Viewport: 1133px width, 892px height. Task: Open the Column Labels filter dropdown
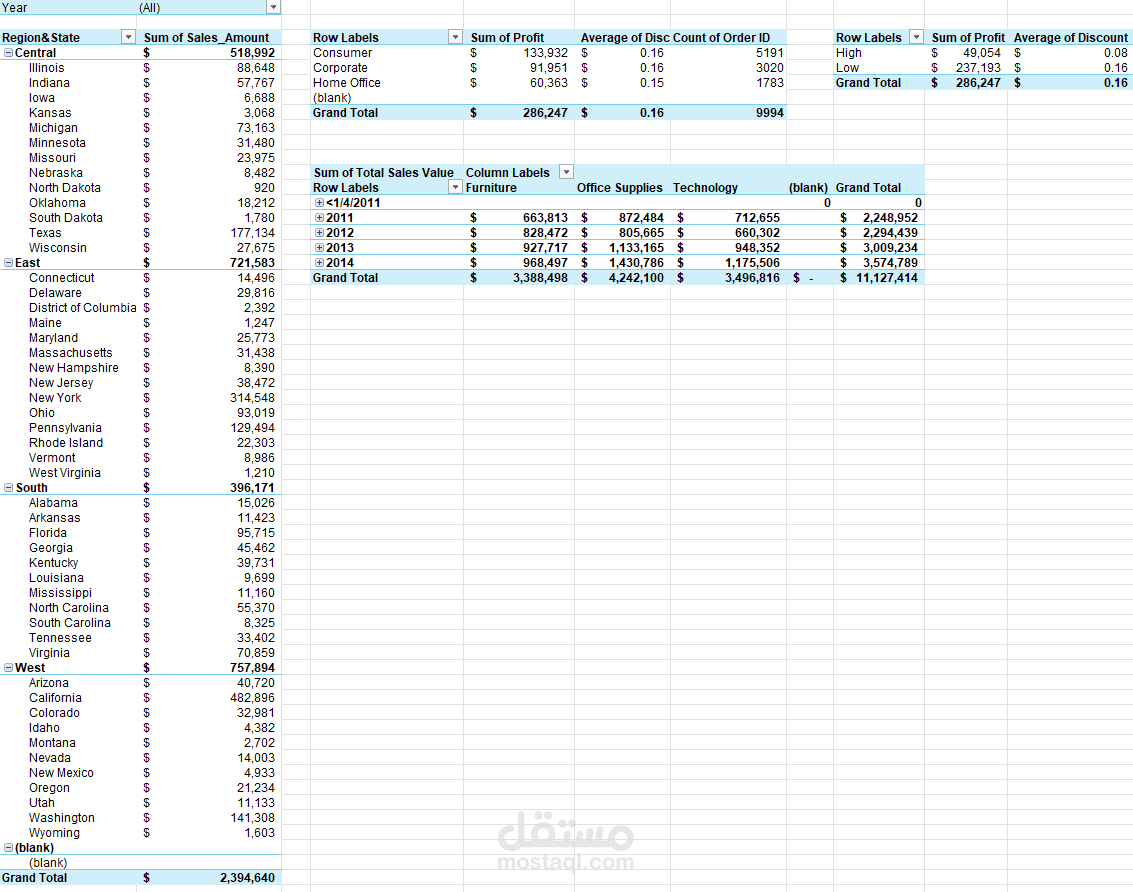tap(566, 172)
